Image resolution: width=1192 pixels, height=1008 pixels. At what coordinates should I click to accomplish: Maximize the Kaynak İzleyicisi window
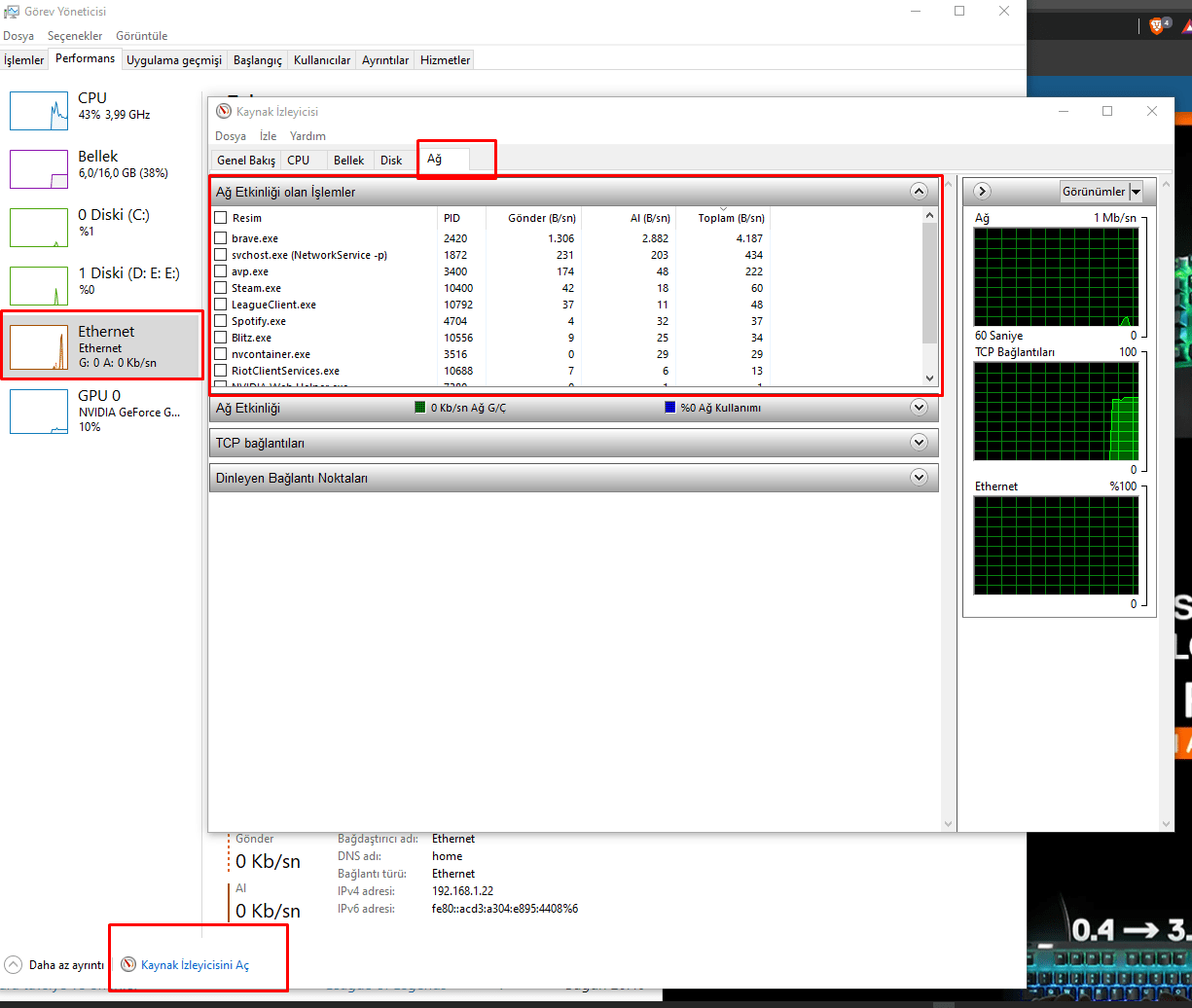coord(1107,111)
